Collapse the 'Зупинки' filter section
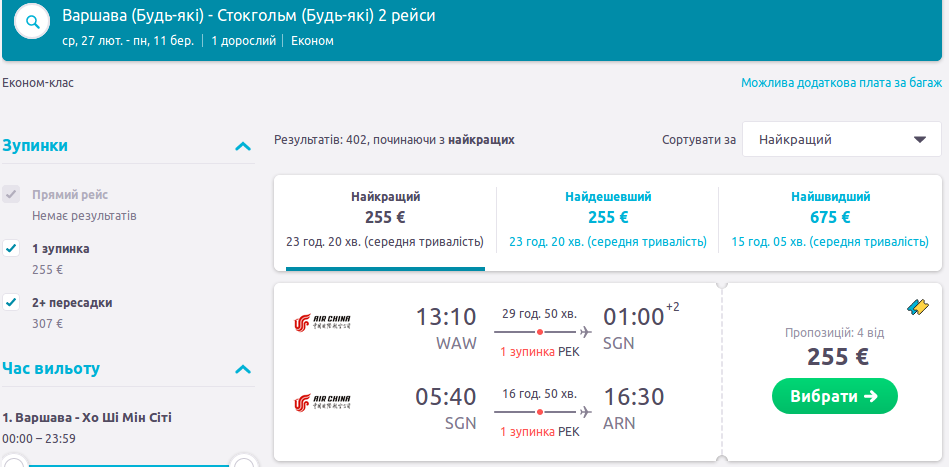The image size is (949, 467). tap(242, 146)
